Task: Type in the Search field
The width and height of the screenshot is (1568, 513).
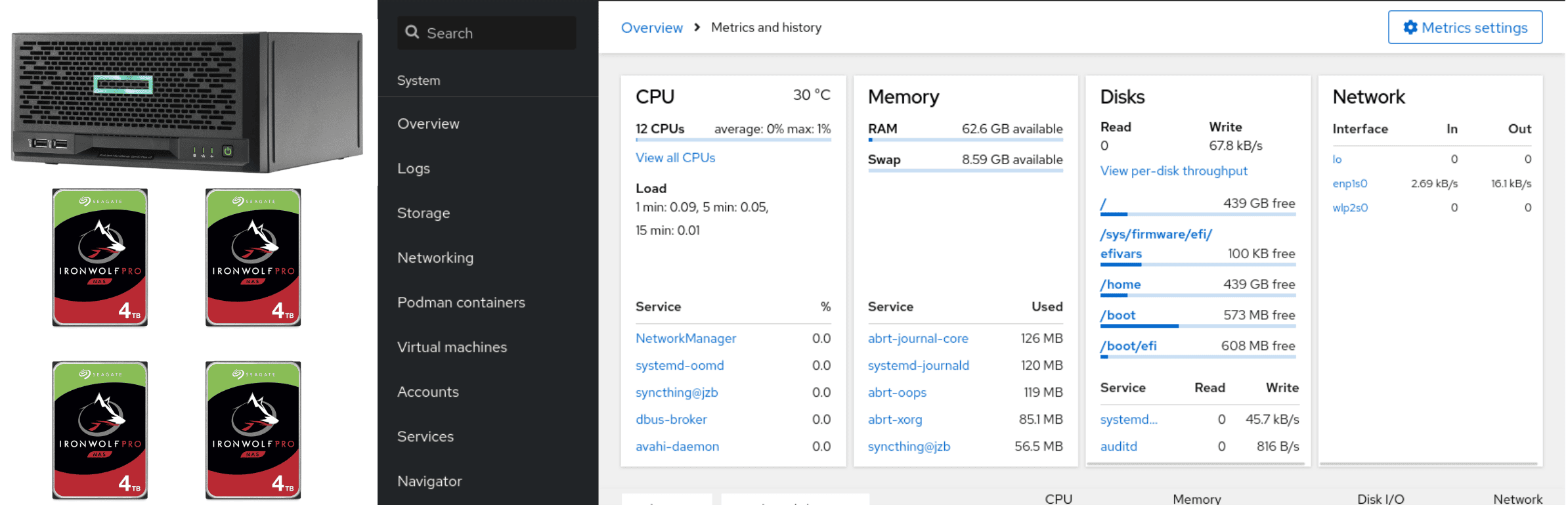Action: 499,33
